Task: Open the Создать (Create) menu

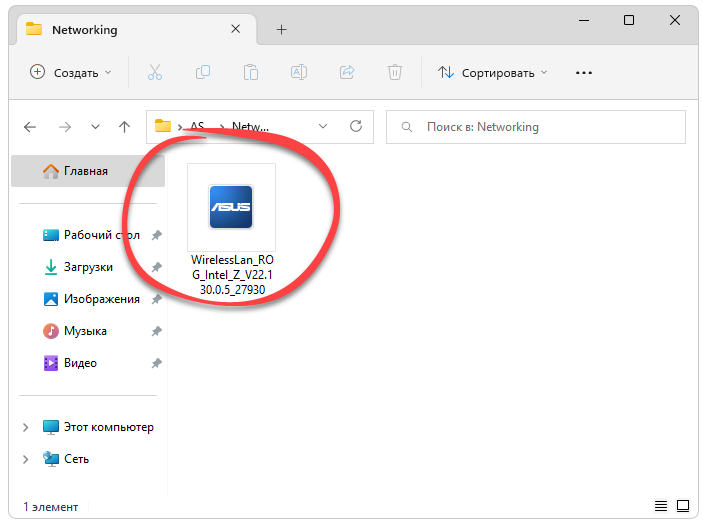Action: pyautogui.click(x=70, y=73)
